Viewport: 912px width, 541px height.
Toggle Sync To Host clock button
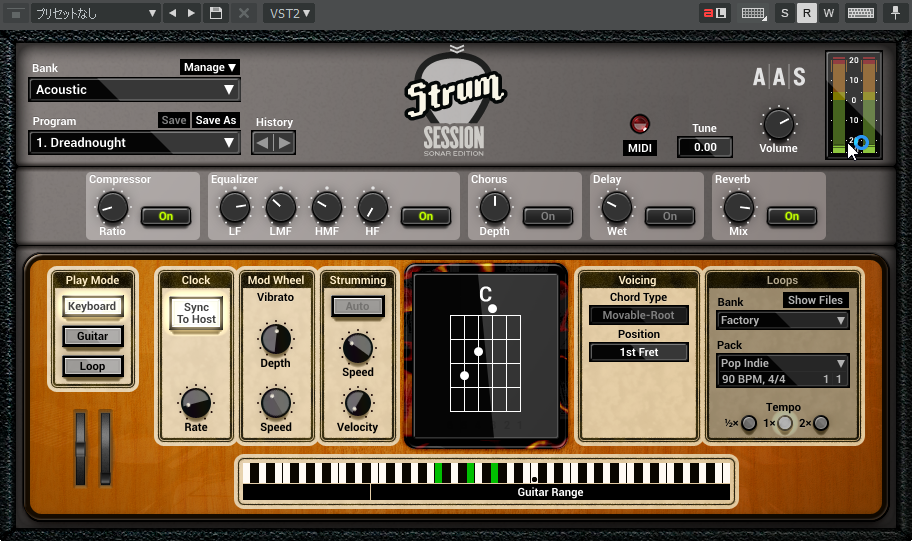[x=196, y=313]
